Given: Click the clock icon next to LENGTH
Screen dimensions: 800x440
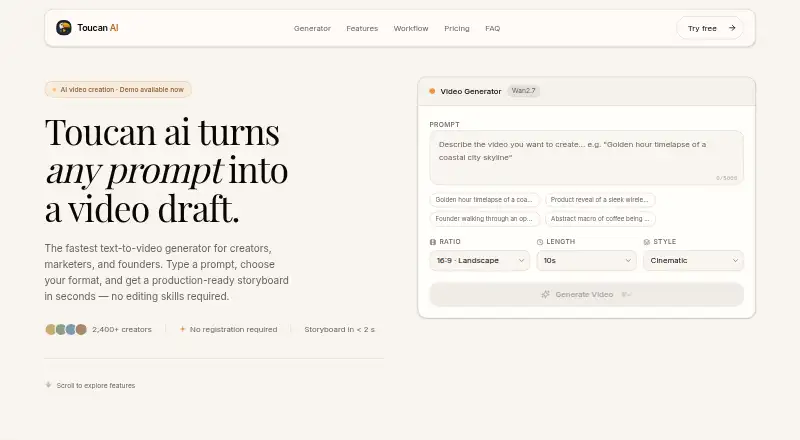Looking at the screenshot, I should pos(540,242).
